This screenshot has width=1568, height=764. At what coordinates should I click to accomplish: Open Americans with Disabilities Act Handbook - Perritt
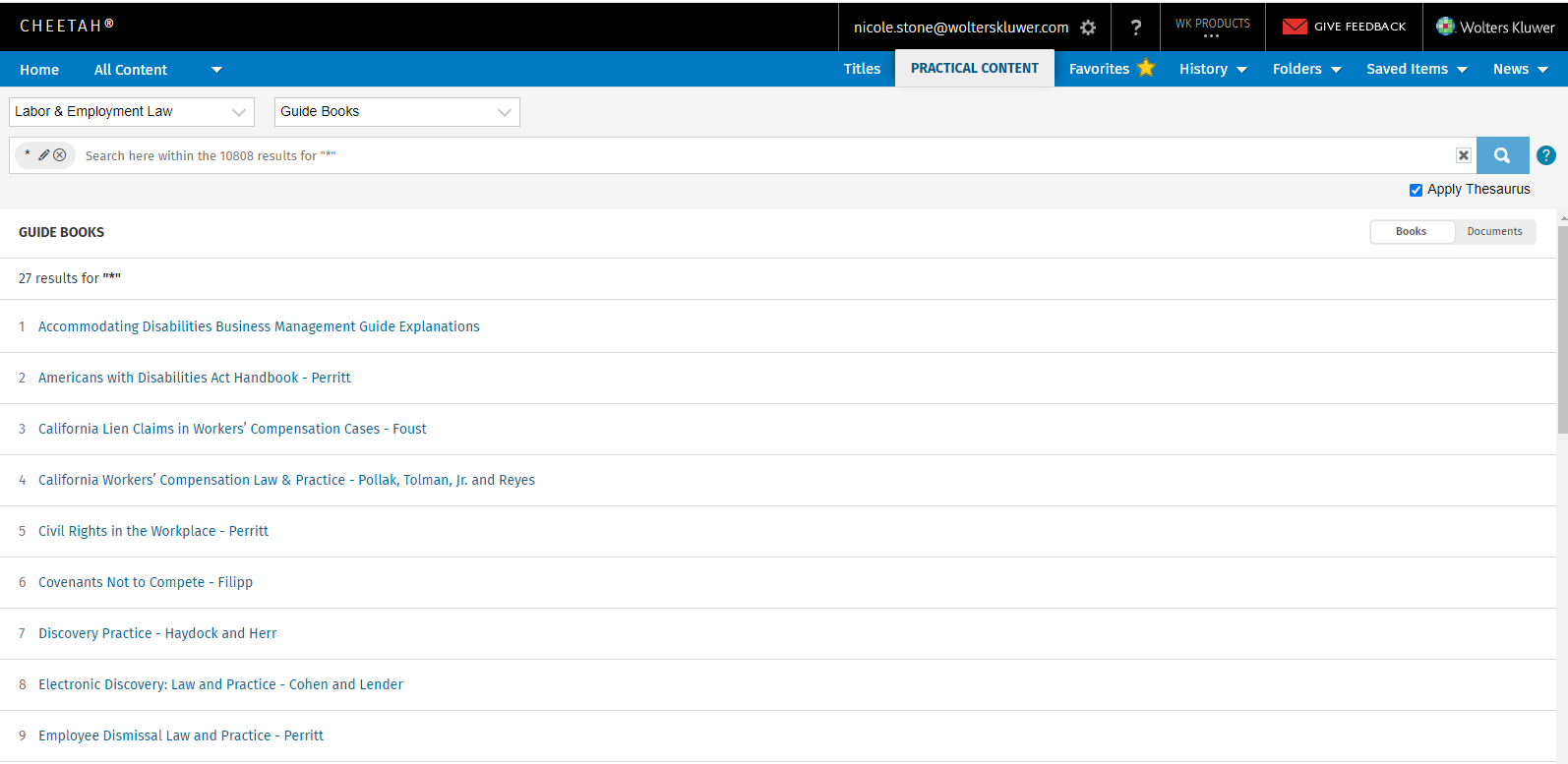coord(194,378)
